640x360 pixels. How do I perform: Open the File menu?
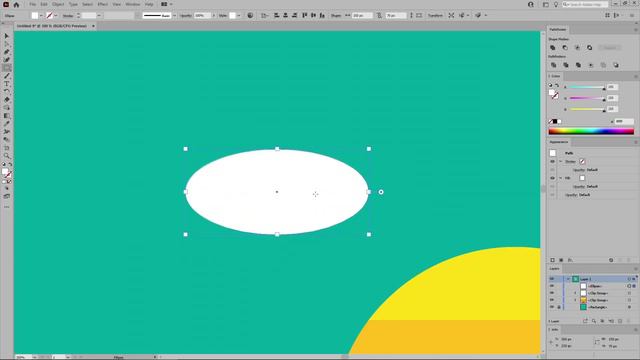(32, 4)
